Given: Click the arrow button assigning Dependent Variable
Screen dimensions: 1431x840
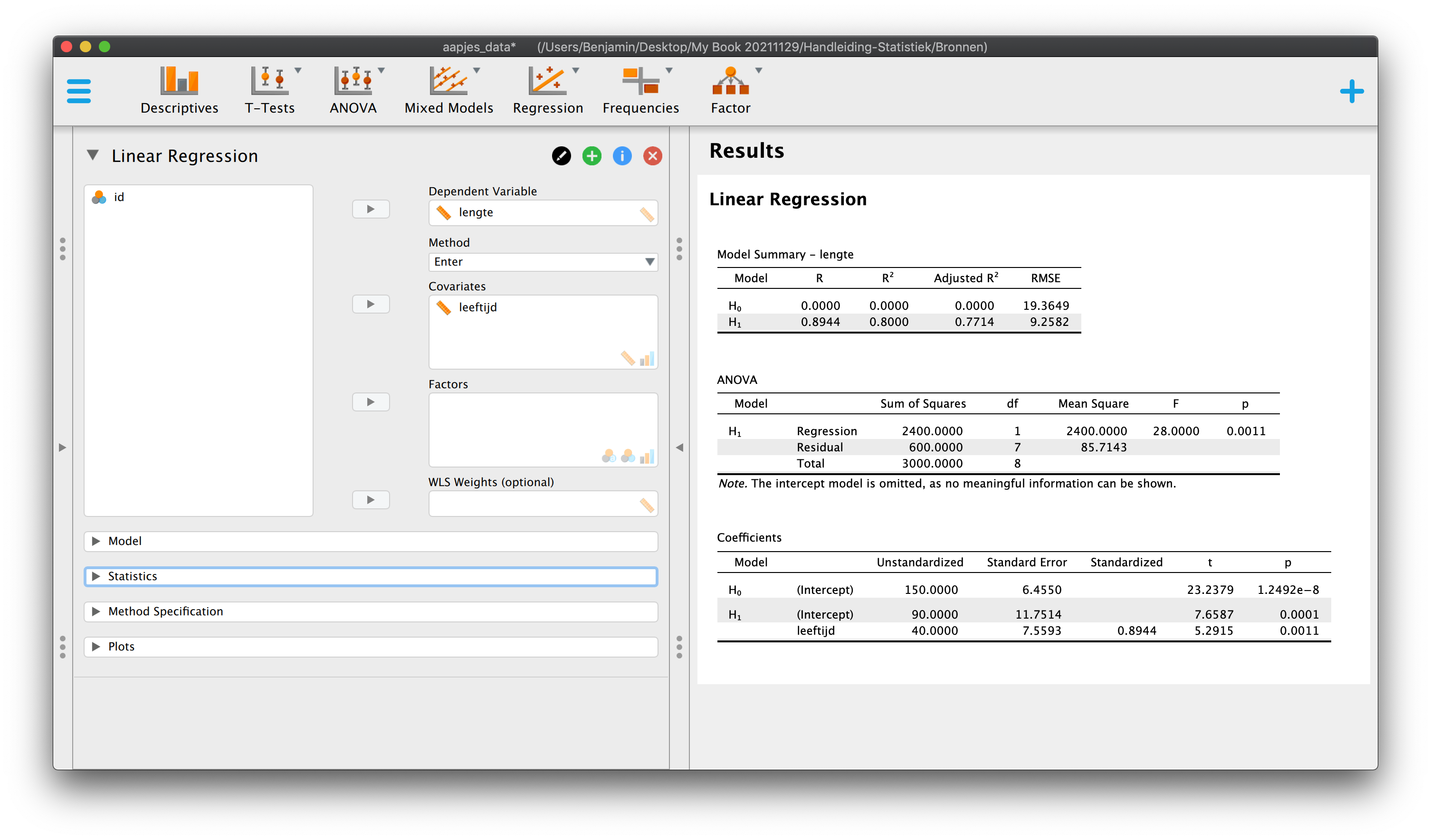Looking at the screenshot, I should click(371, 209).
